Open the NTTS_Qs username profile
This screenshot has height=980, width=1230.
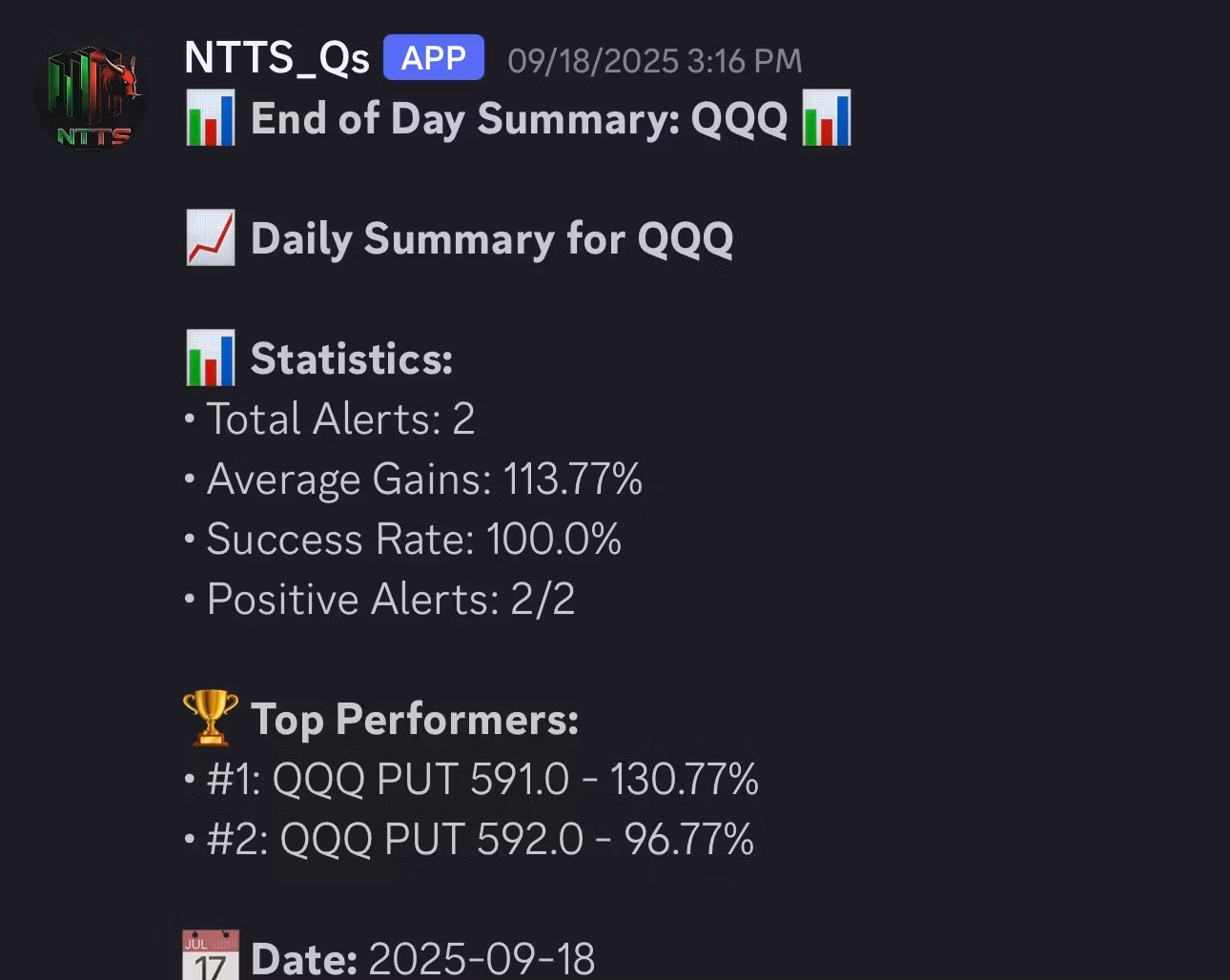point(277,58)
